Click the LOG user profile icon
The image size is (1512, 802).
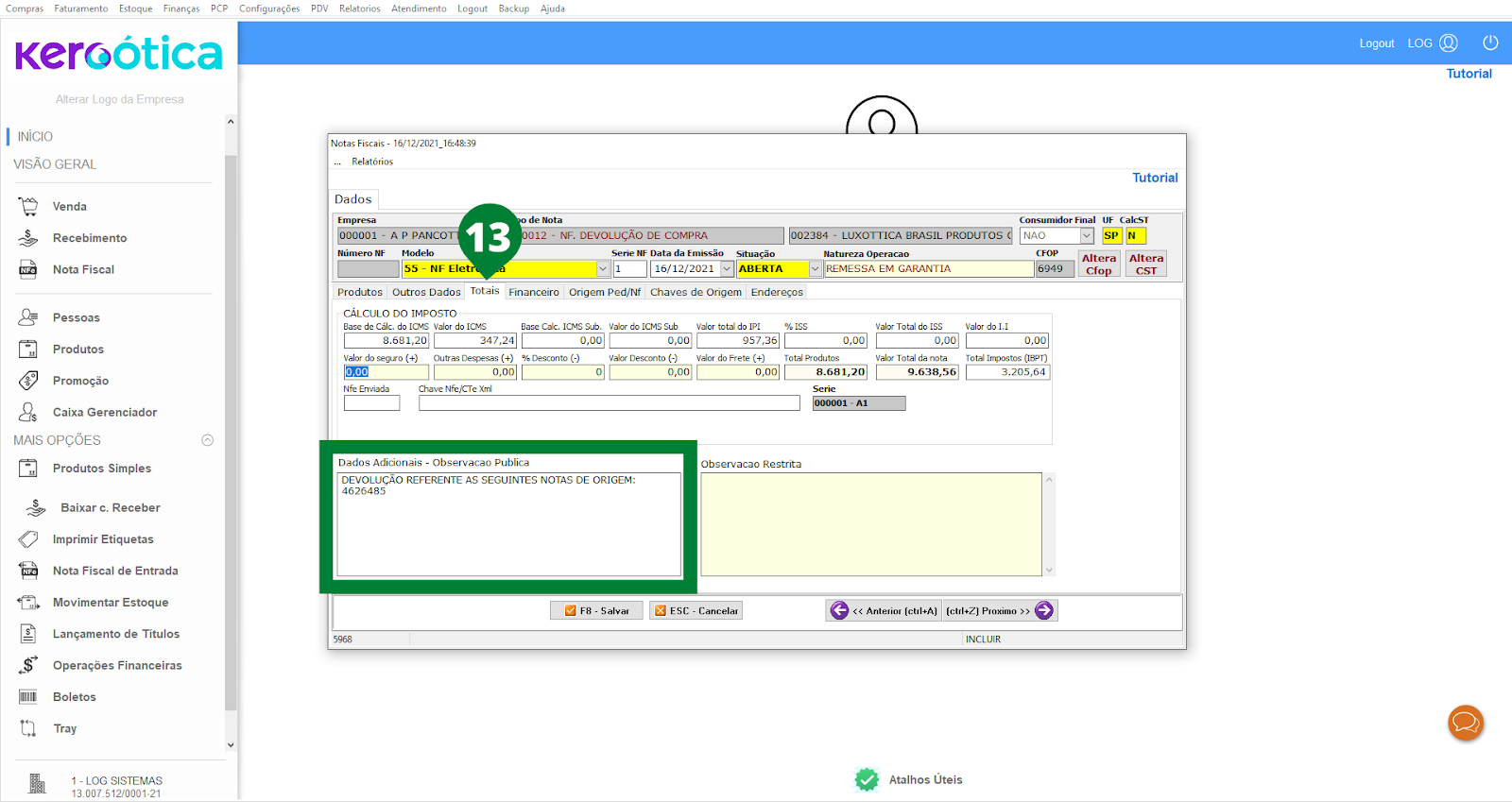[1449, 43]
